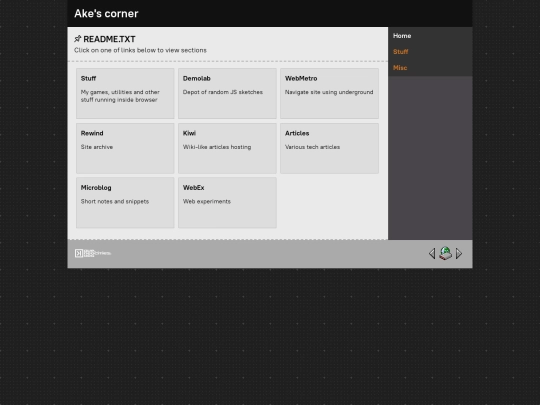Click 'Depot of random JS sketches' text
540x405 pixels.
[x=223, y=92]
